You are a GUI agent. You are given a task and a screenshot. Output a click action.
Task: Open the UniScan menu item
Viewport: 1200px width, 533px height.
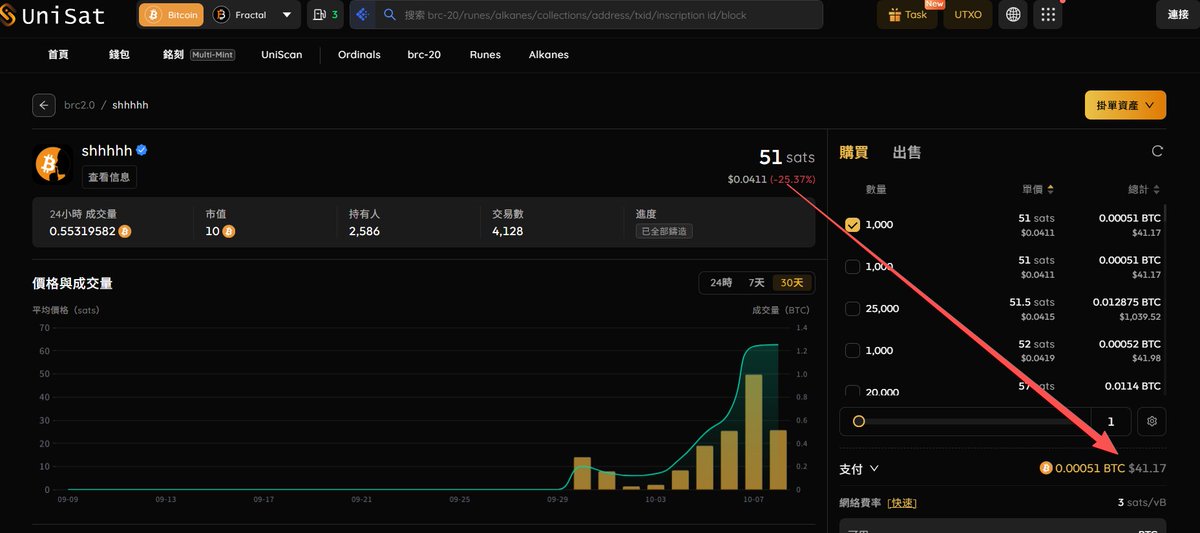coord(281,55)
